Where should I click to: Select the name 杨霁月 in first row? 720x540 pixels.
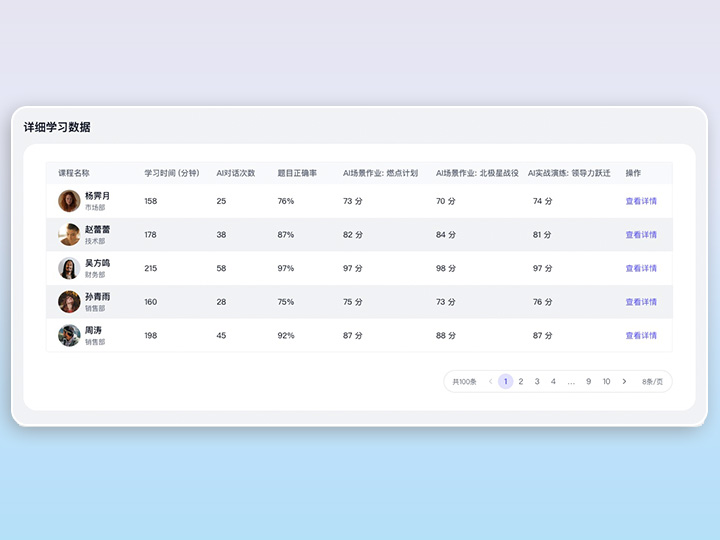[97, 196]
